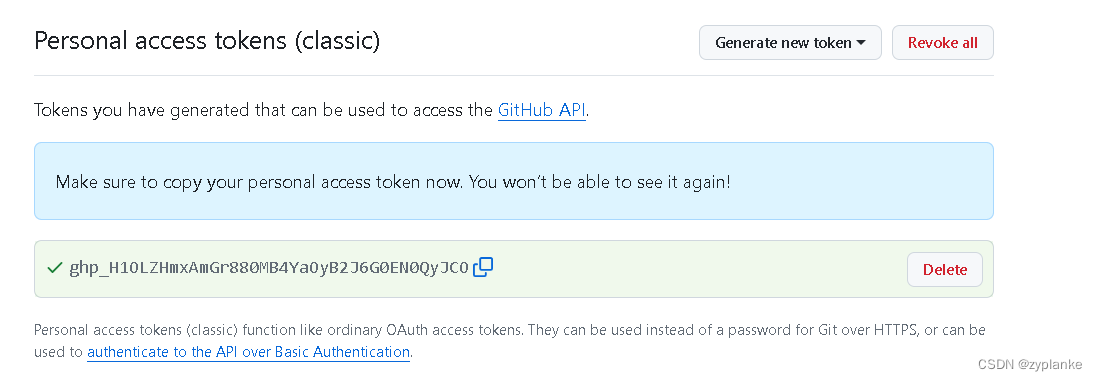Screen dimensions: 1097x381
Task: Click the 'Tokens you have generated' description text
Action: click(x=311, y=110)
